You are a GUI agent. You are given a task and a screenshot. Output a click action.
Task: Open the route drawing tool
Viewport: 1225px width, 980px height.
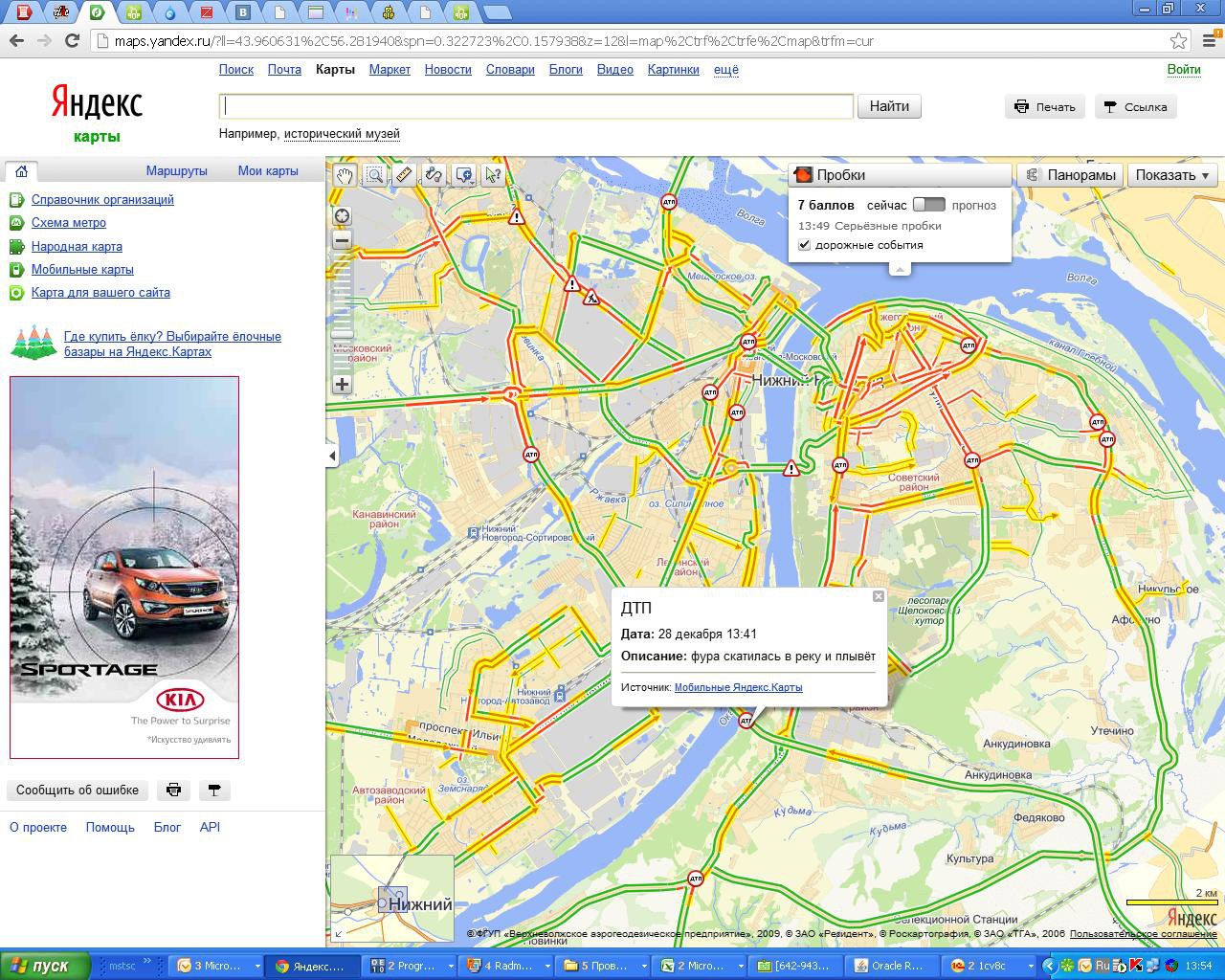[x=434, y=175]
